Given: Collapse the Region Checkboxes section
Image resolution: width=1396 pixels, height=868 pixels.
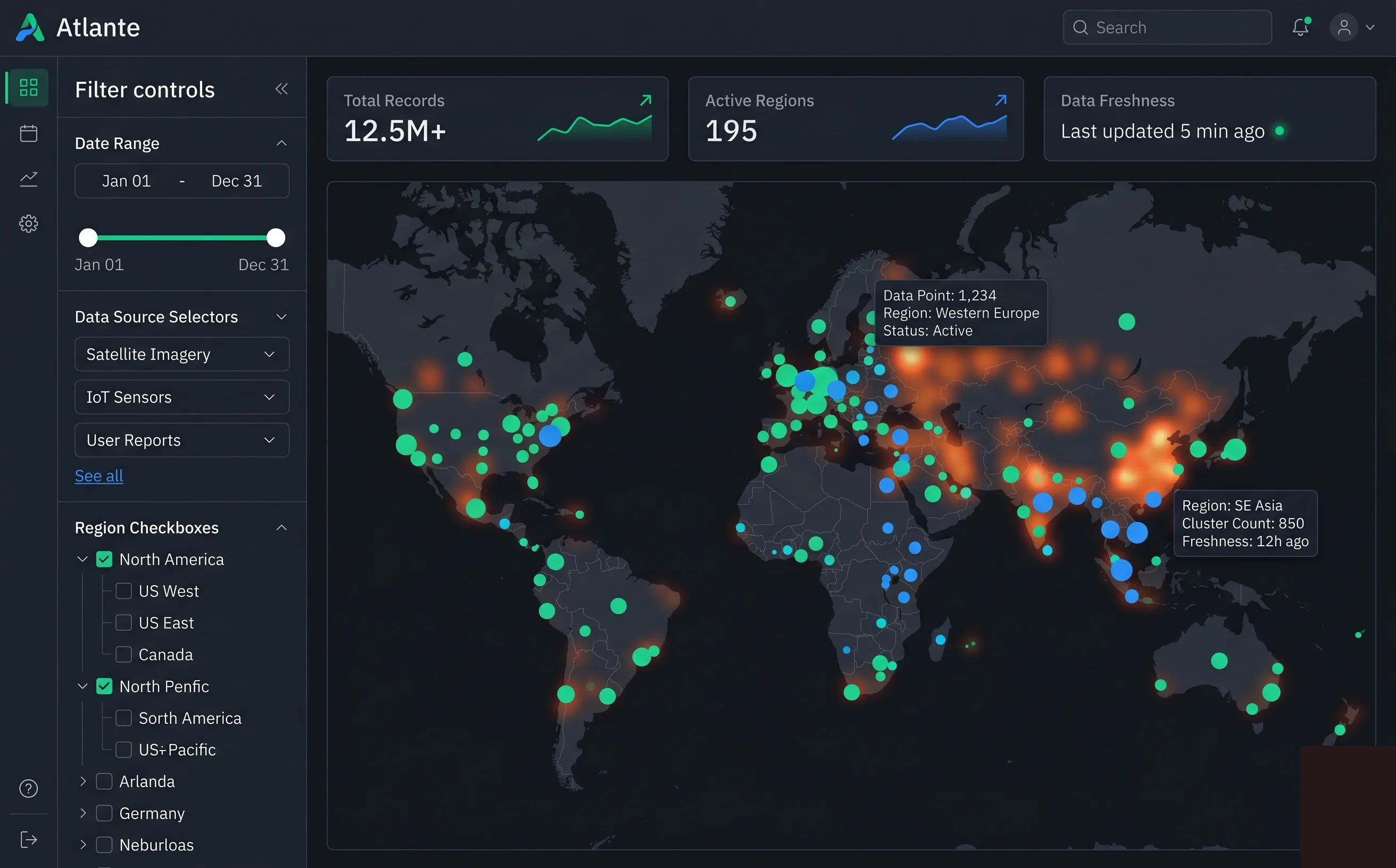Looking at the screenshot, I should (x=281, y=528).
